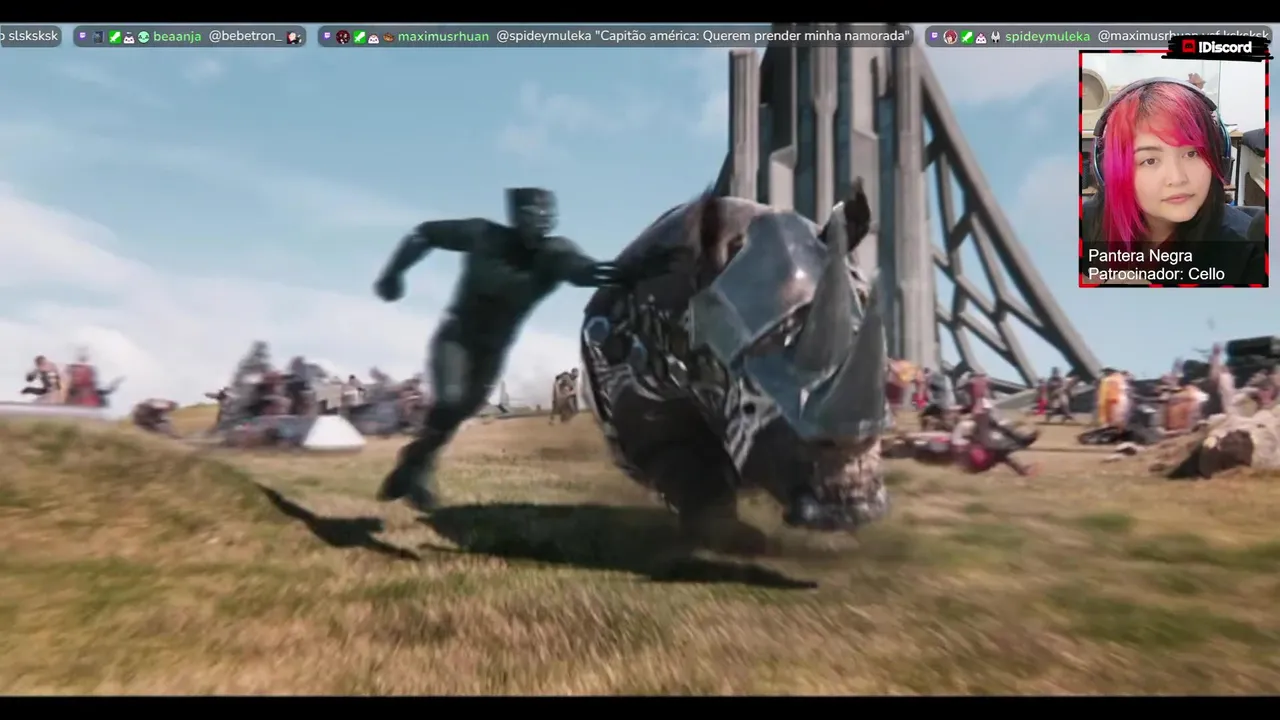Open green username spideymuleka
Image resolution: width=1280 pixels, height=720 pixels.
[x=1047, y=36]
